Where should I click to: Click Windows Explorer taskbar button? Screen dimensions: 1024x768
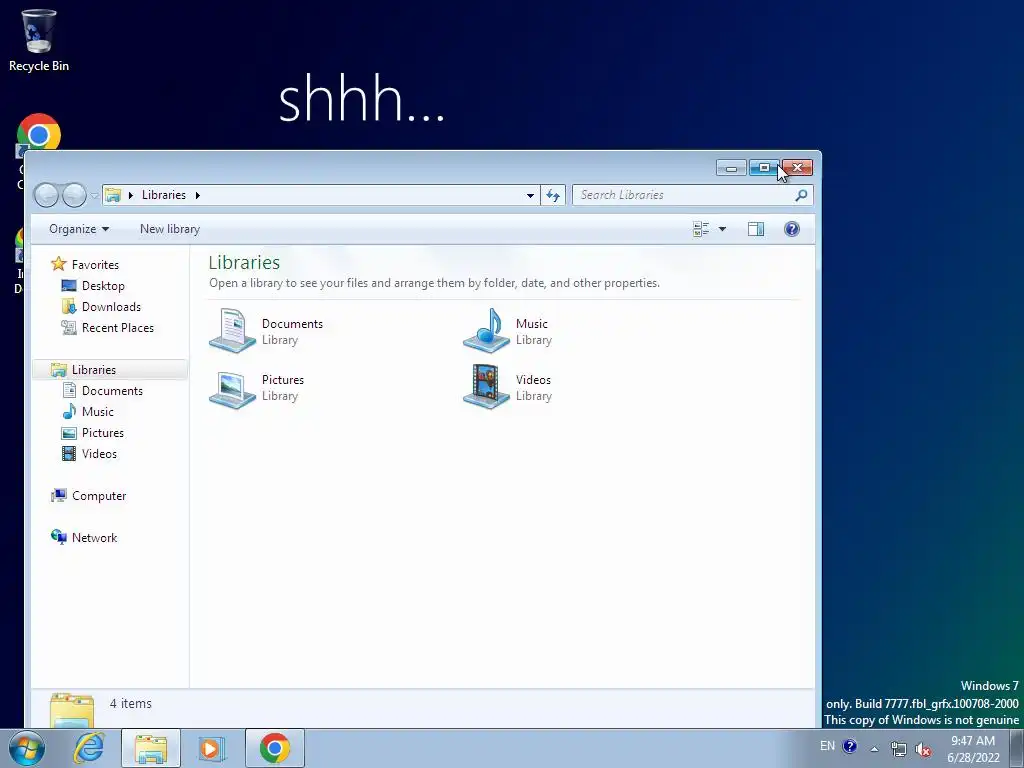[x=151, y=748]
